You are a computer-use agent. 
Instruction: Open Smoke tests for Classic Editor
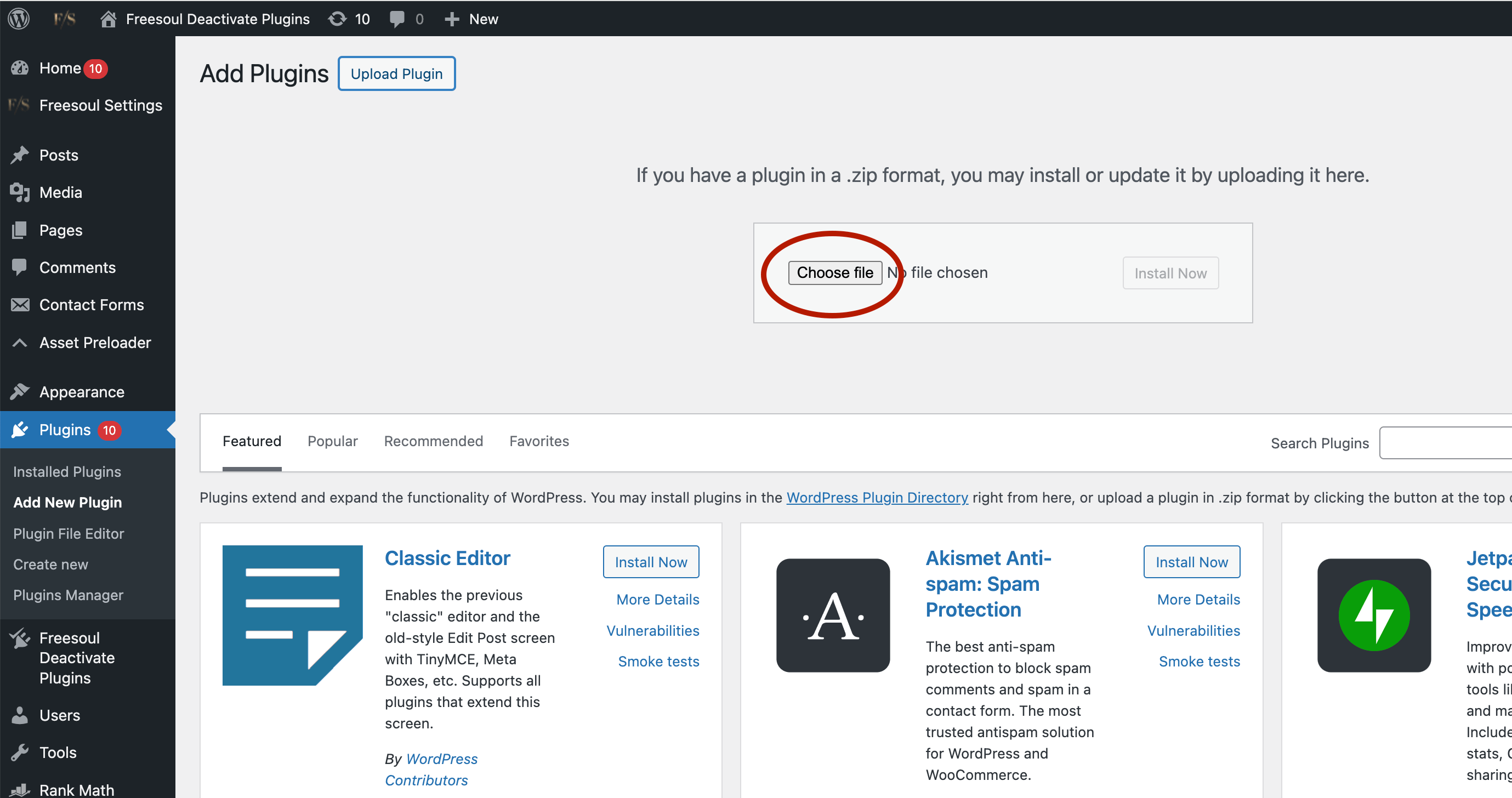coord(658,662)
